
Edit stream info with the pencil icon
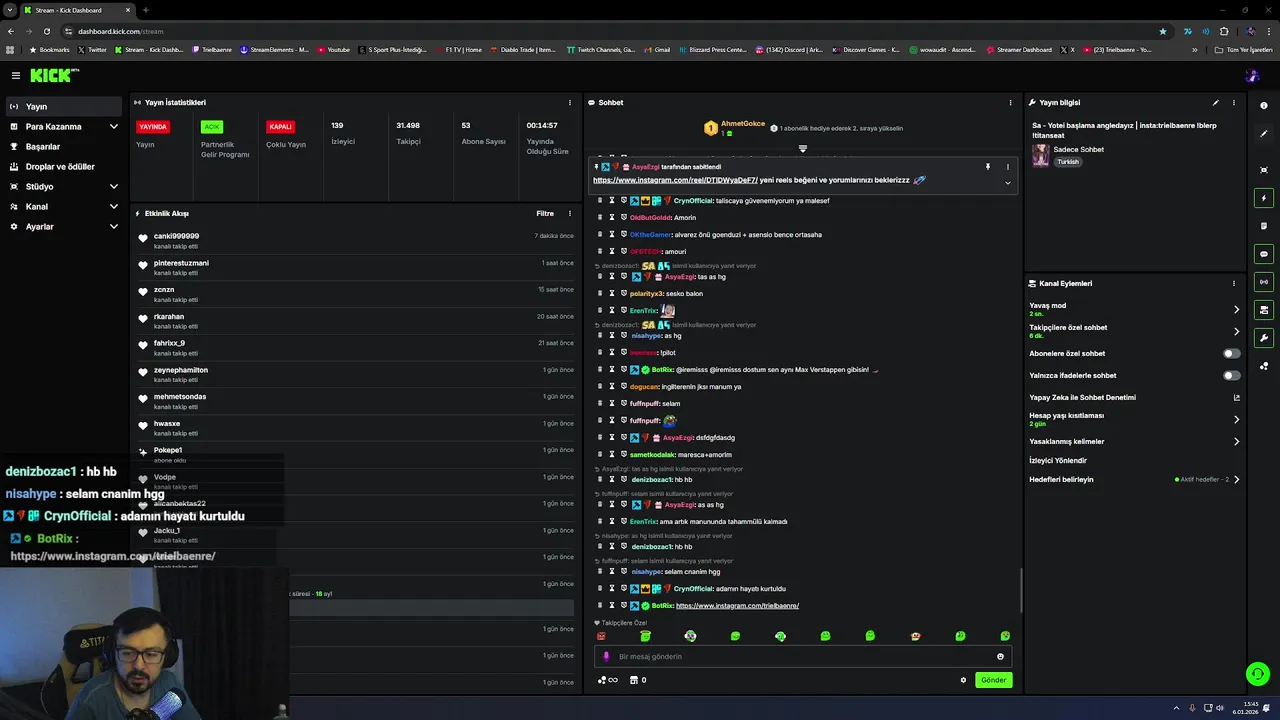click(1216, 102)
